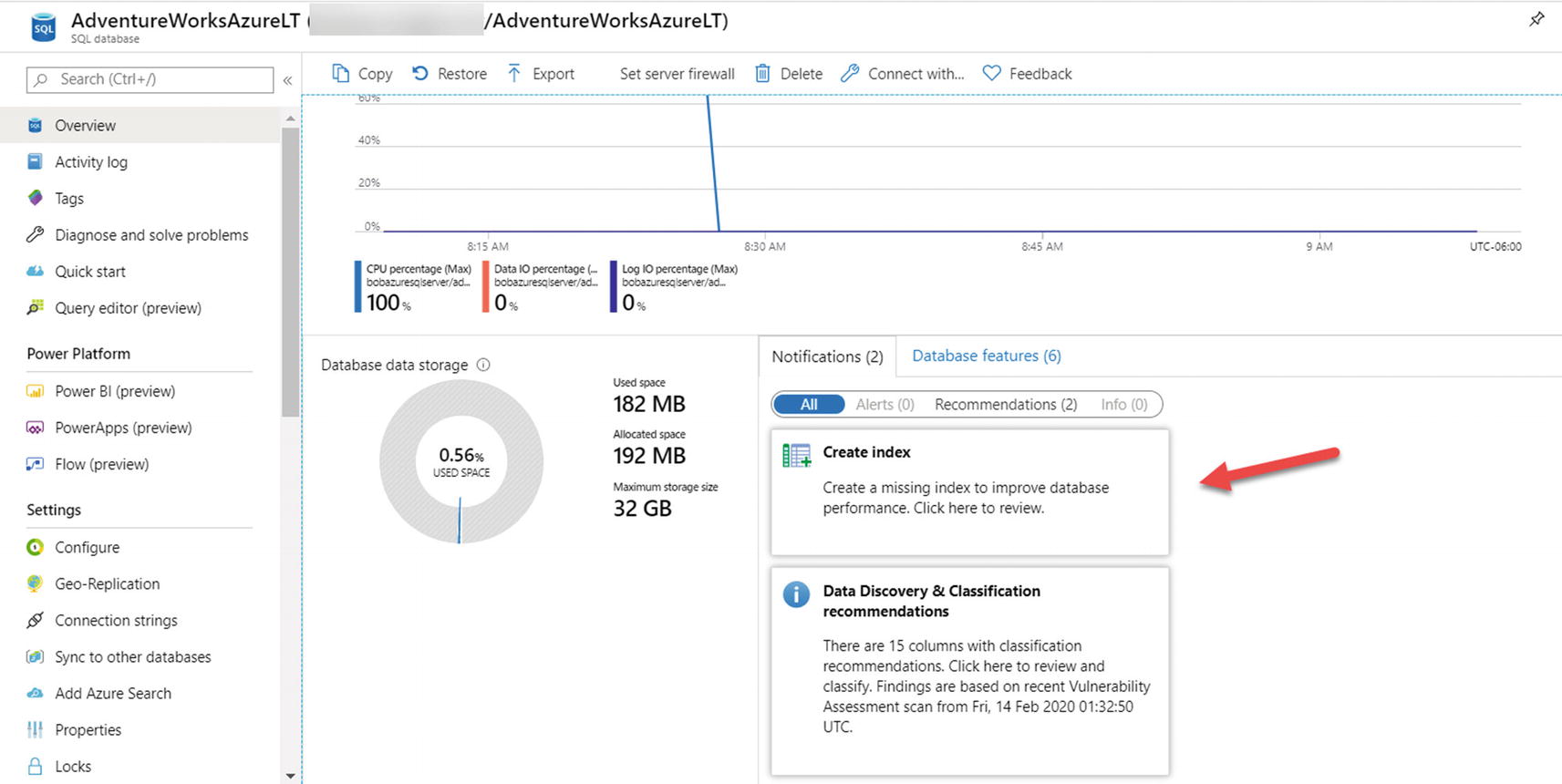Click sidebar scrollbar up arrow
This screenshot has height=784, width=1562.
290,119
